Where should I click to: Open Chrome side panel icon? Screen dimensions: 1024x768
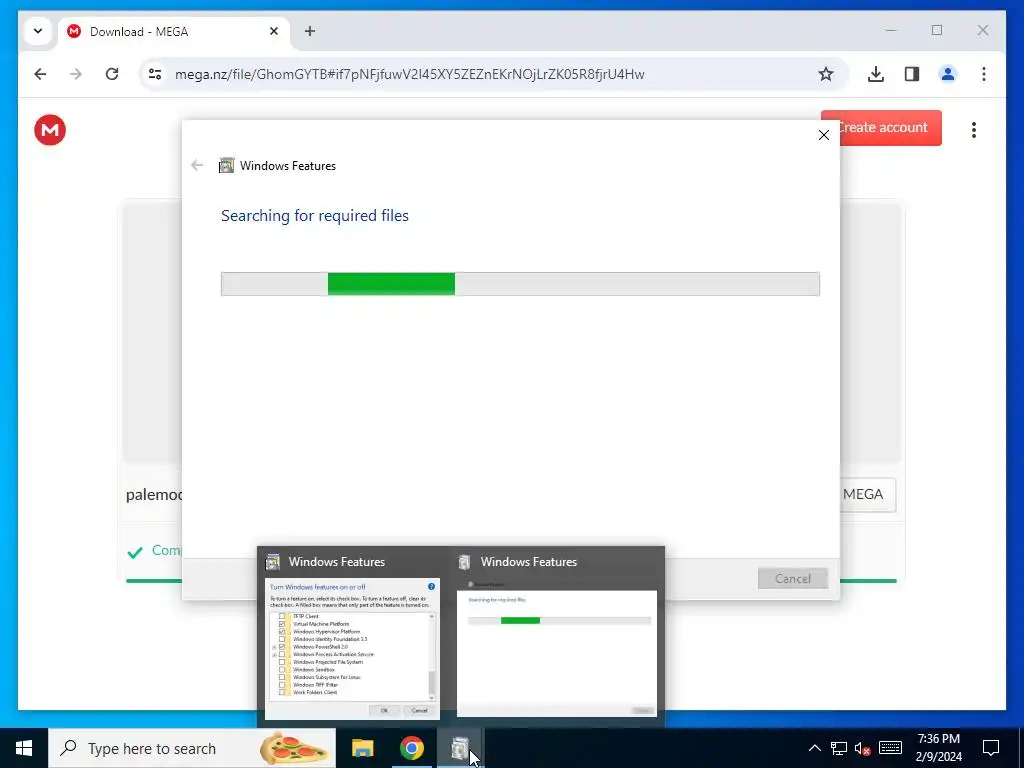pyautogui.click(x=912, y=74)
